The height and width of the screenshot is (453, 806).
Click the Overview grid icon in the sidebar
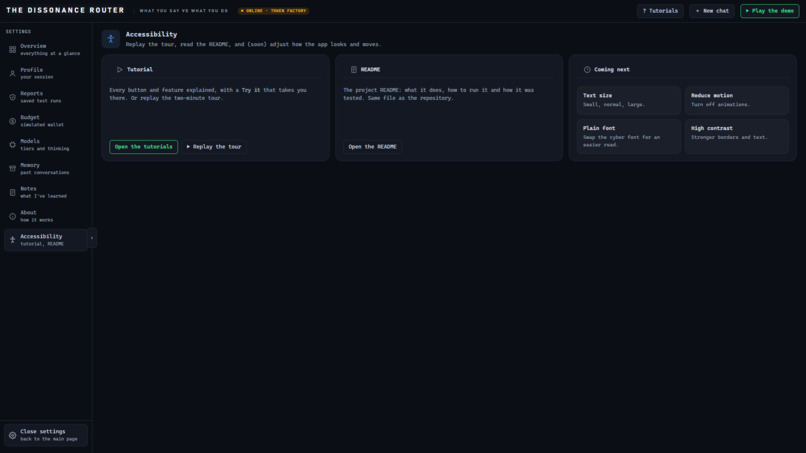pyautogui.click(x=12, y=49)
